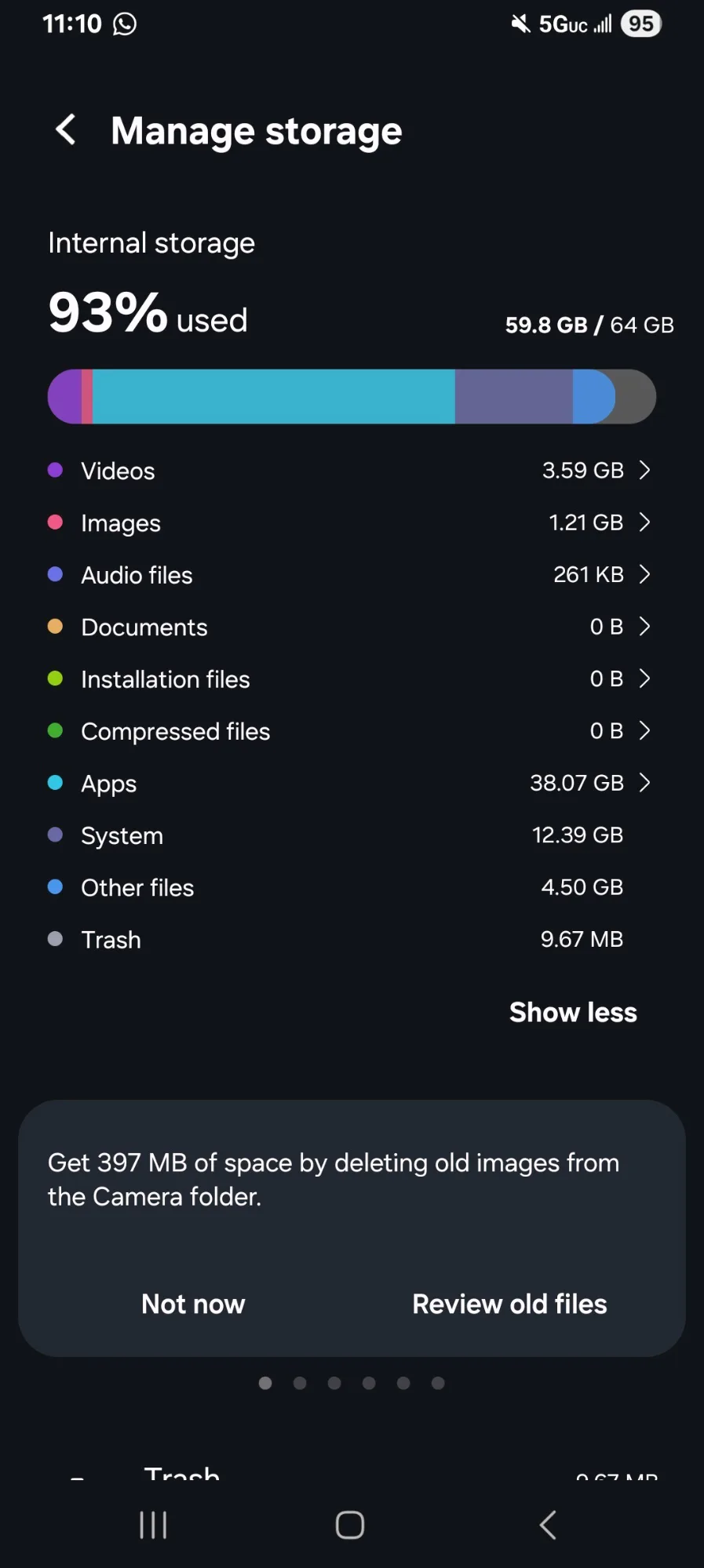This screenshot has width=704, height=1568.
Task: Open the Images category chevron
Action: (x=644, y=522)
